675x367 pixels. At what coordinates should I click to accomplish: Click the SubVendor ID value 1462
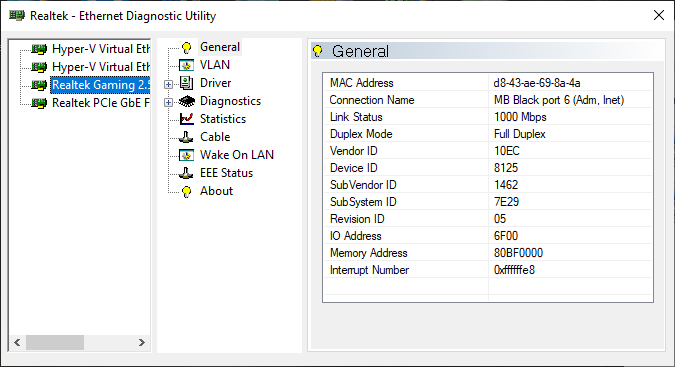(506, 185)
